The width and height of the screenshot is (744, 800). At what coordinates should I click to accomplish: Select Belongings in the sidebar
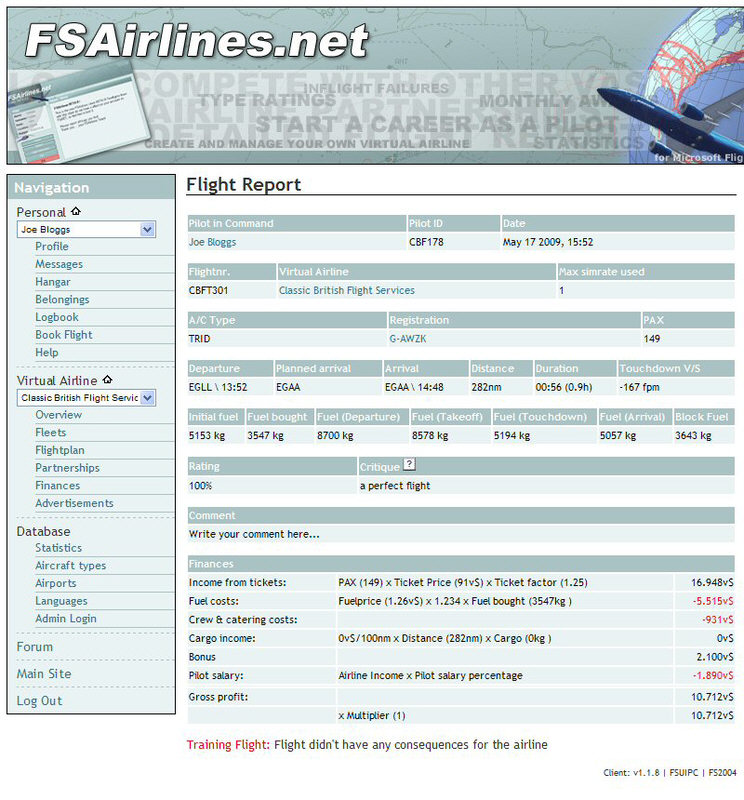click(x=62, y=299)
